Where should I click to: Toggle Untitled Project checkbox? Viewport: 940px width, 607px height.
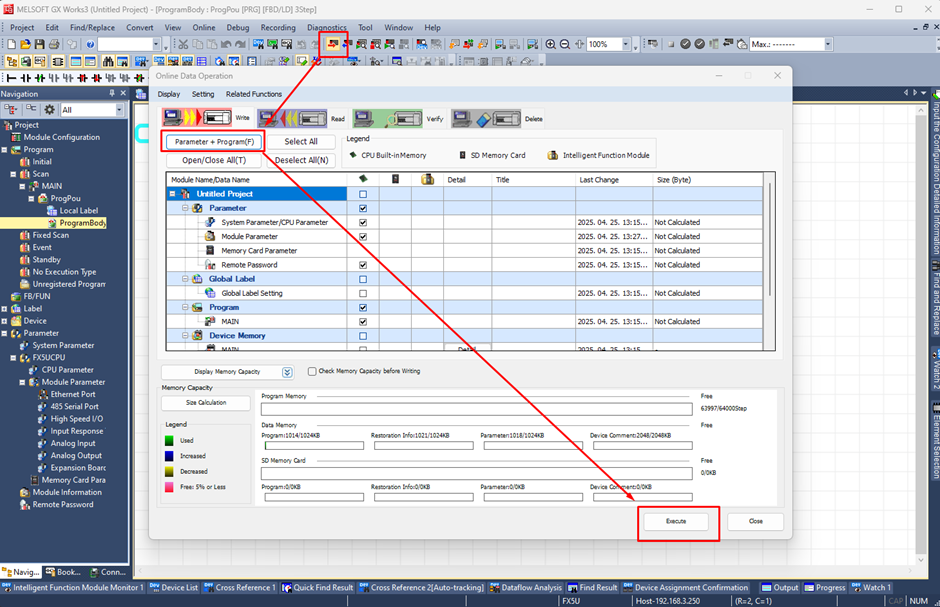pos(363,194)
